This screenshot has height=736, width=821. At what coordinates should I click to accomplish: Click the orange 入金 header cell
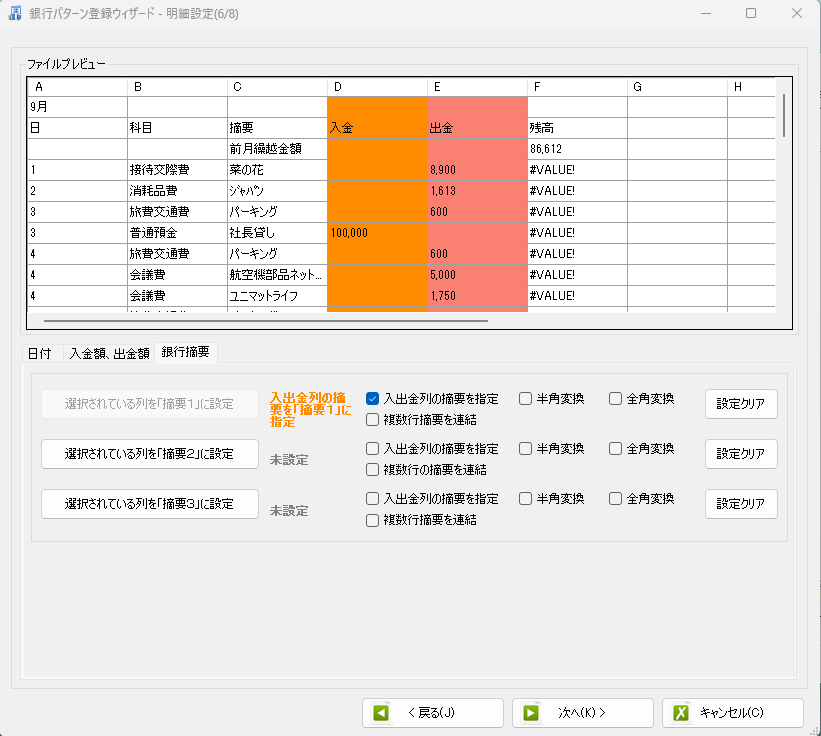point(377,128)
